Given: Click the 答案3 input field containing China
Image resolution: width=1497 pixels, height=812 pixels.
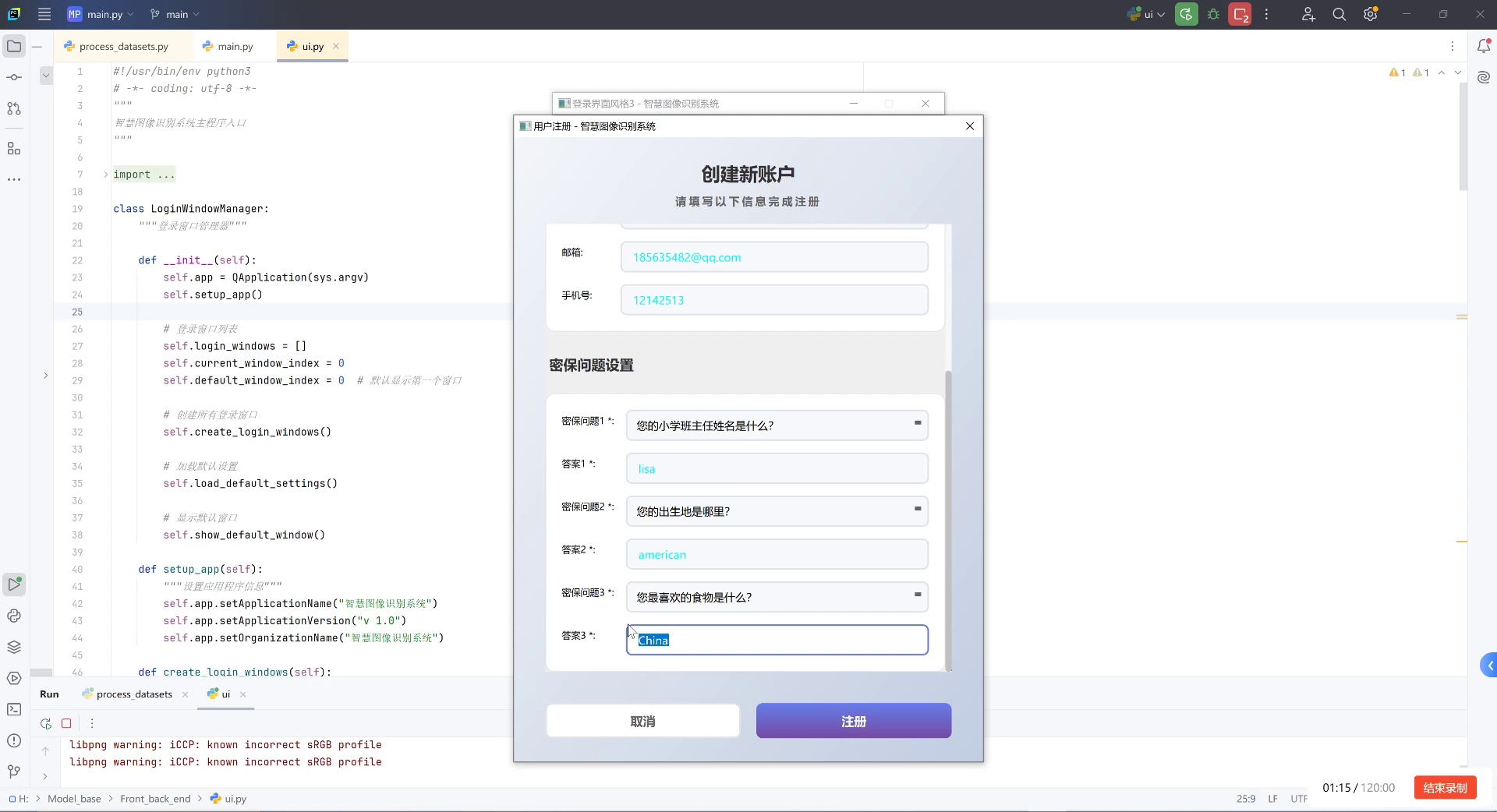Looking at the screenshot, I should click(777, 640).
